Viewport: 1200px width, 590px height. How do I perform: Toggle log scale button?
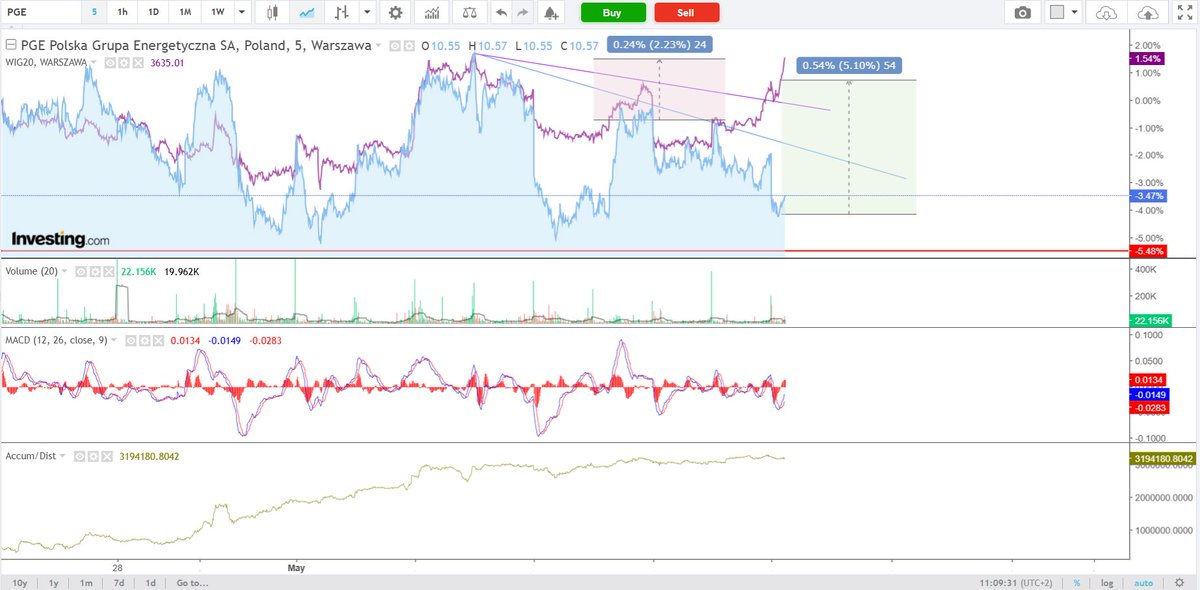(1106, 582)
